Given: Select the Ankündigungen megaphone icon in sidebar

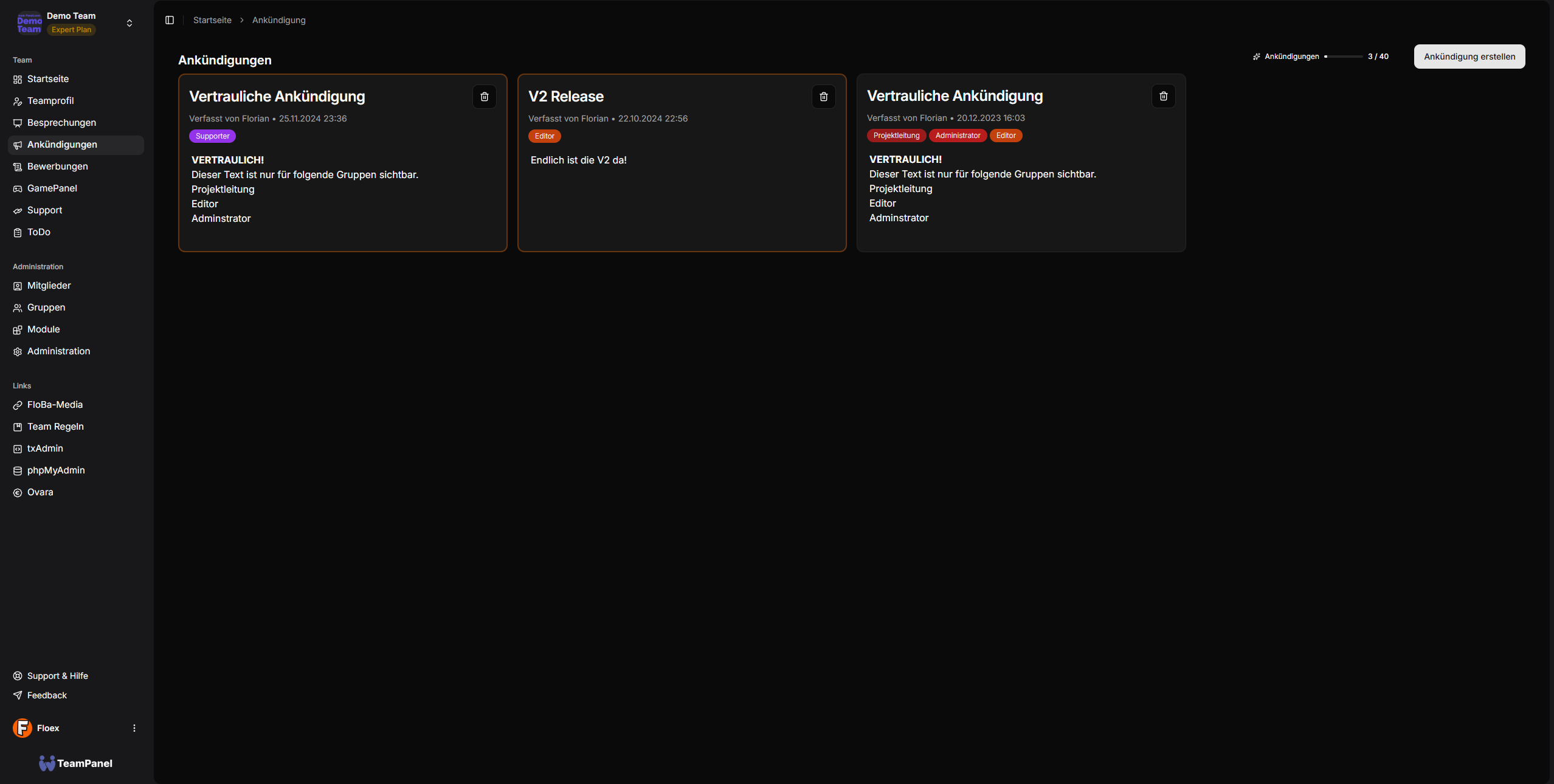Looking at the screenshot, I should 18,144.
